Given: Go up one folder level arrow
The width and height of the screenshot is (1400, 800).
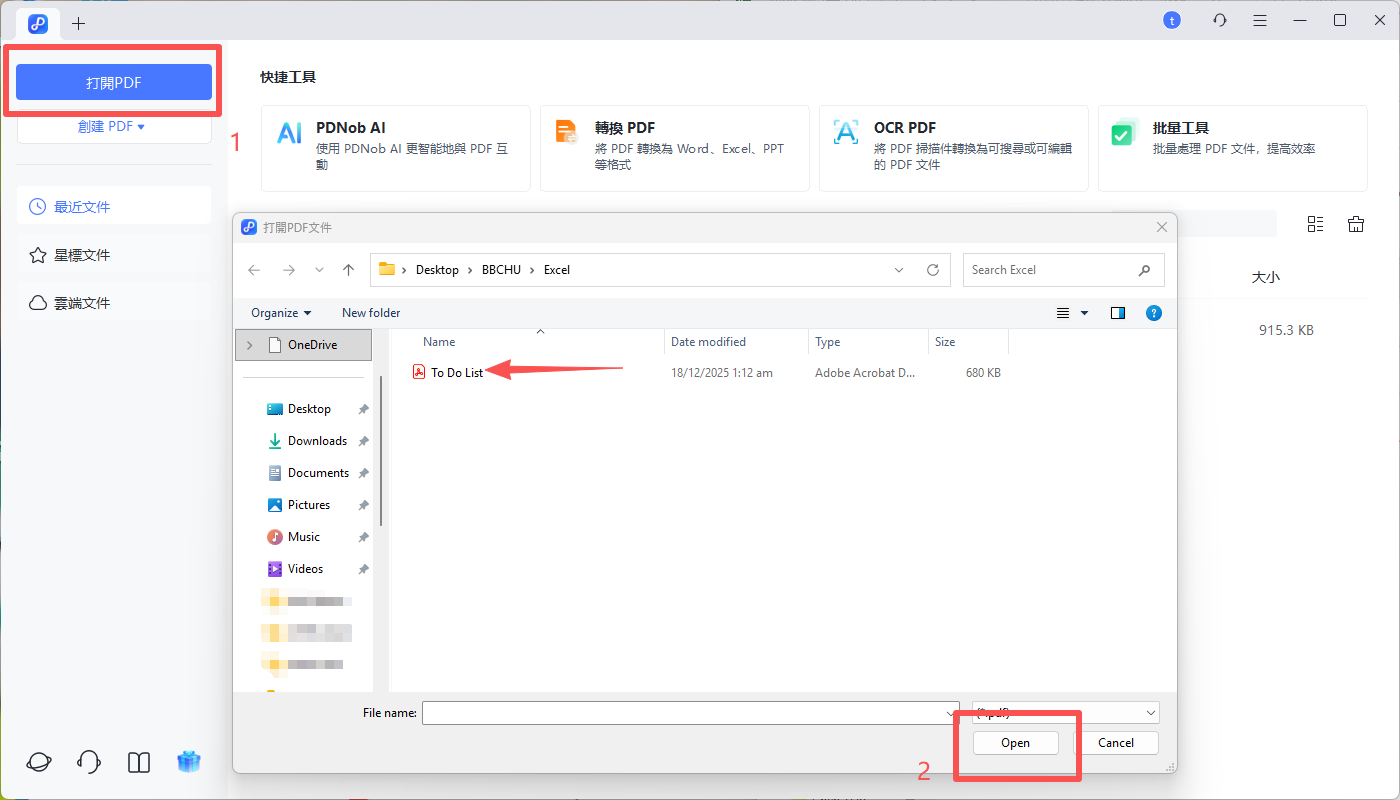Looking at the screenshot, I should [x=348, y=270].
